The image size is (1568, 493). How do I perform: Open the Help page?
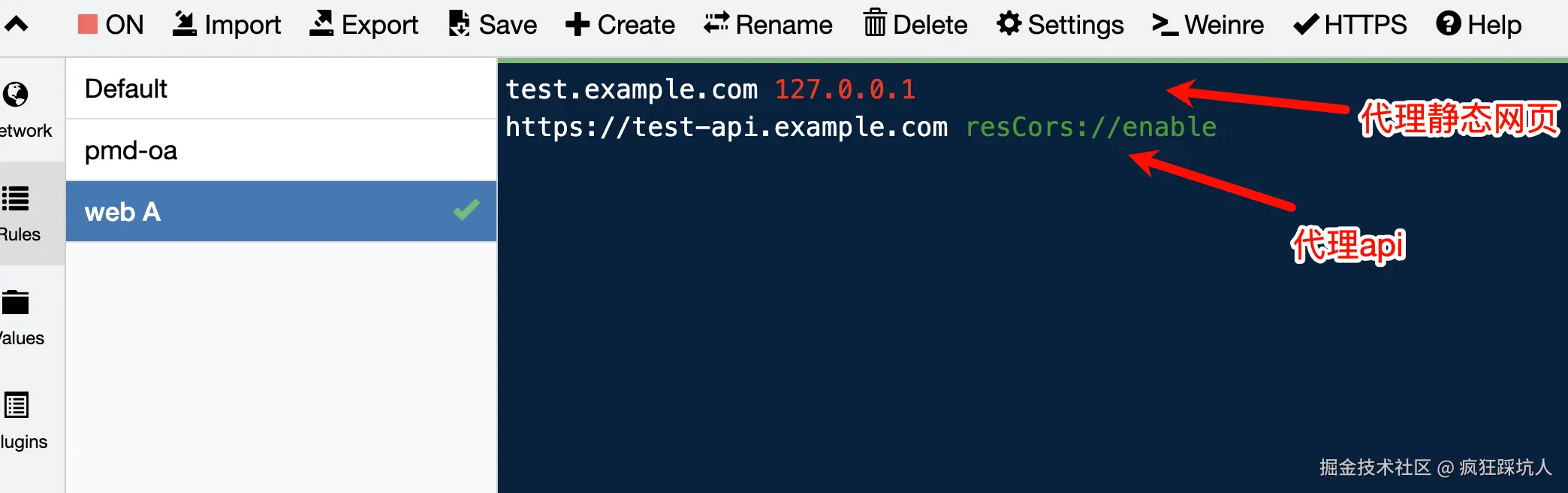(1479, 25)
